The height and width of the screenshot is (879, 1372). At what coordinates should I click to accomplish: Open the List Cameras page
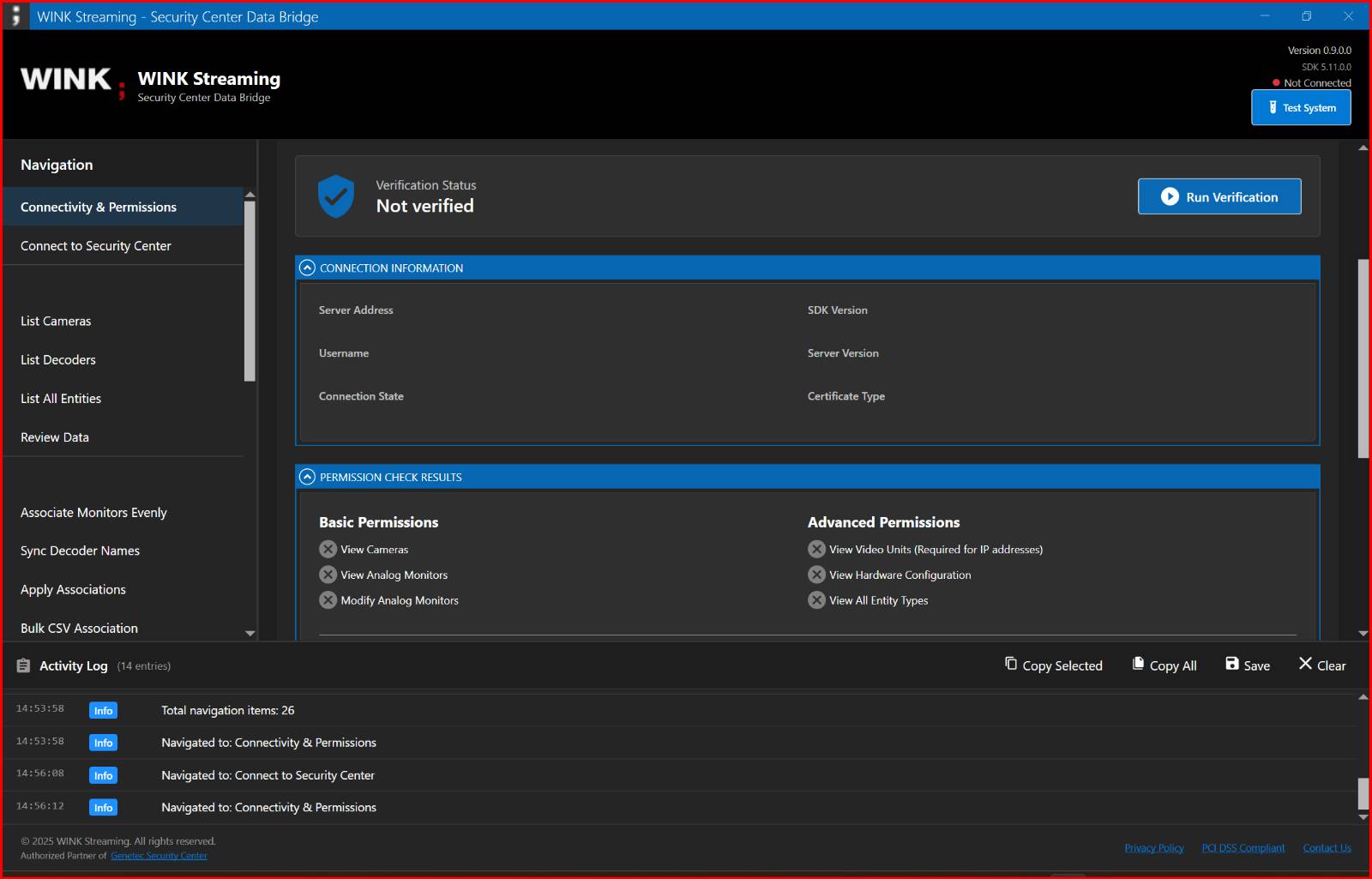123,321
